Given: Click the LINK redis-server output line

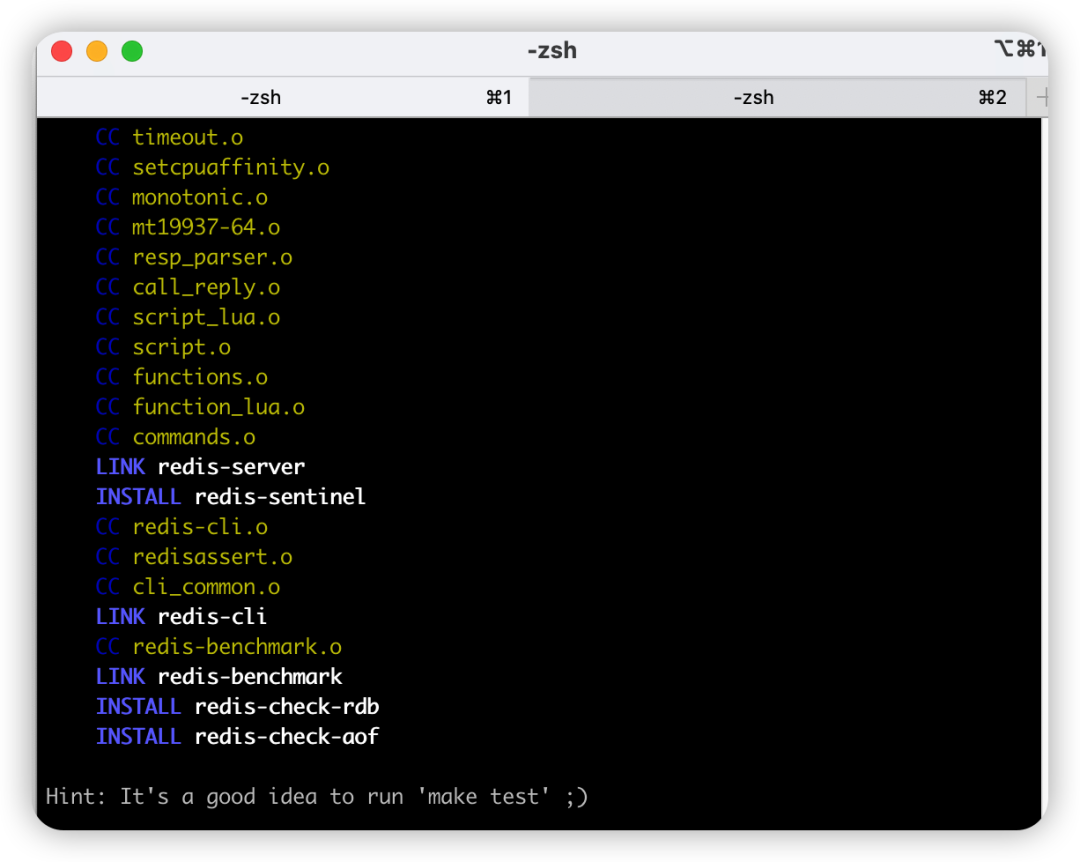Looking at the screenshot, I should pos(200,467).
